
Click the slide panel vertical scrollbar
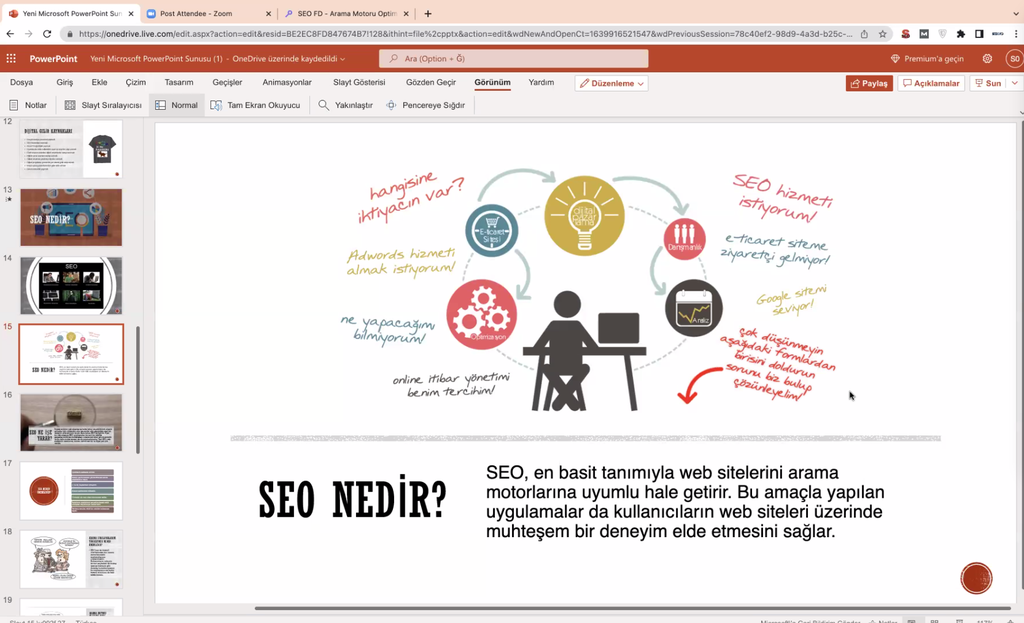tap(138, 390)
